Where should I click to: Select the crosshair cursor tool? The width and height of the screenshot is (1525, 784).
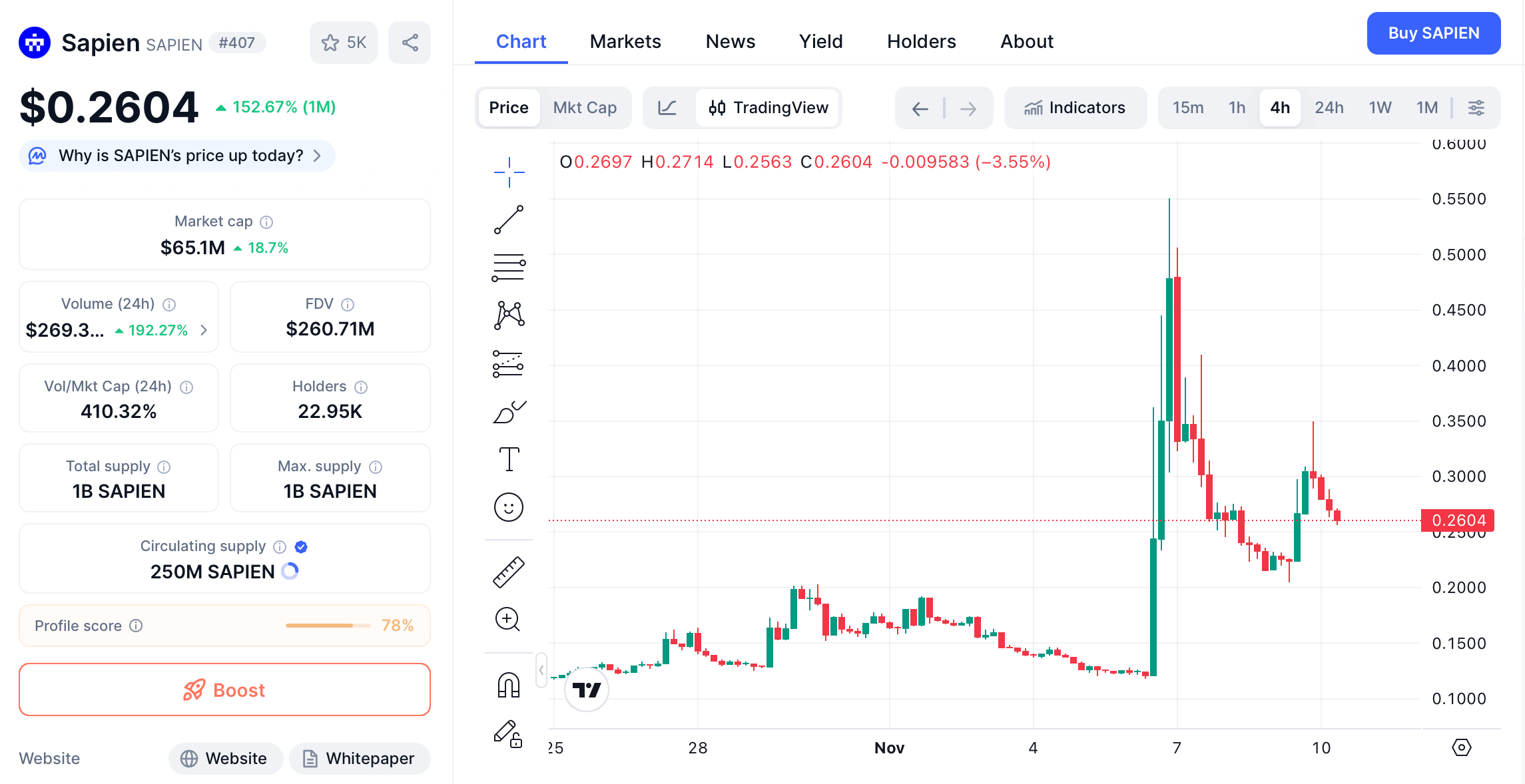click(508, 171)
